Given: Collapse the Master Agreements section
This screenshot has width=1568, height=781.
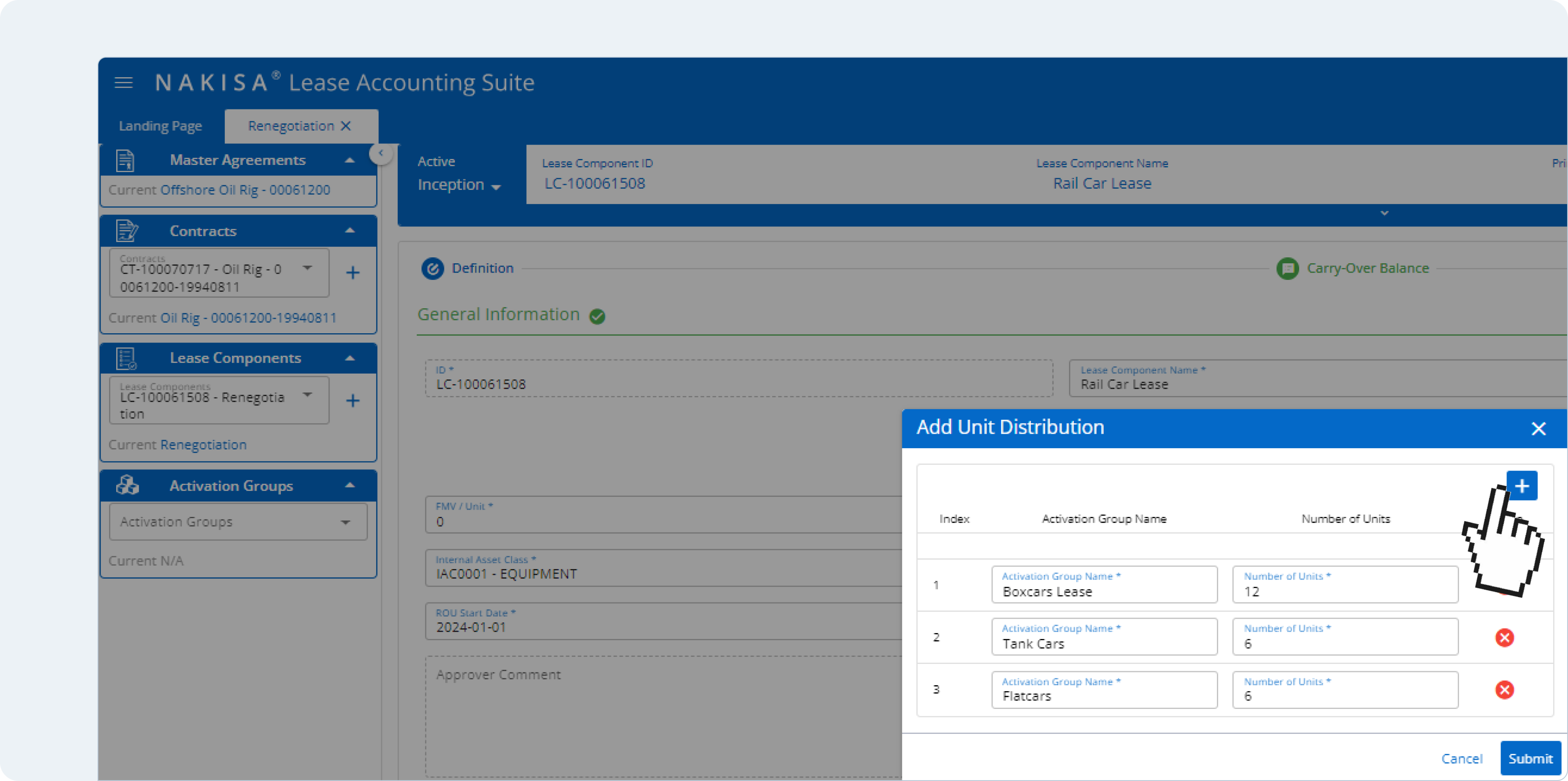Looking at the screenshot, I should tap(349, 160).
